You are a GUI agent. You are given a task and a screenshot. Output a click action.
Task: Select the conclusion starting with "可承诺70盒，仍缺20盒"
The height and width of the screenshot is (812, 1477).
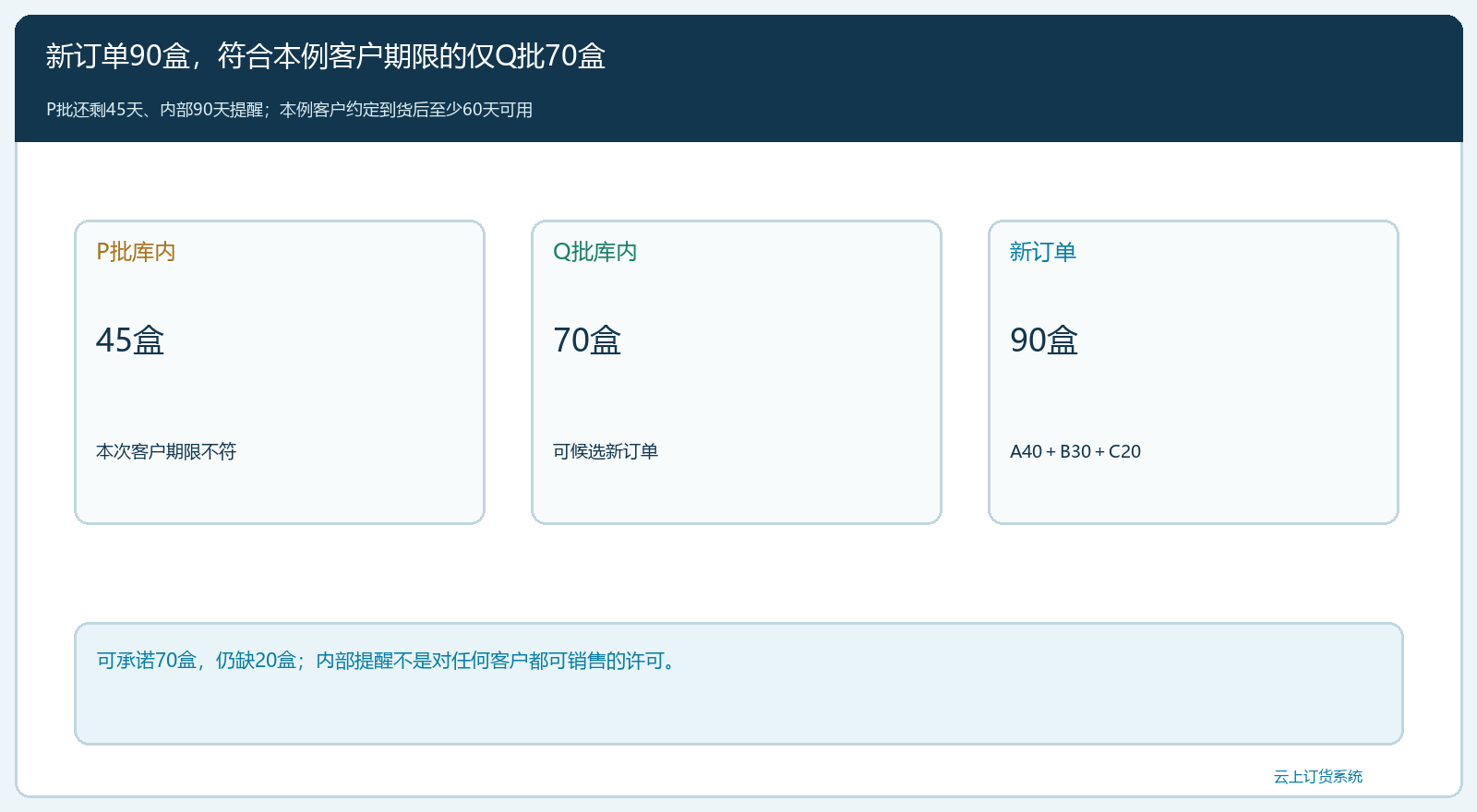coord(388,661)
